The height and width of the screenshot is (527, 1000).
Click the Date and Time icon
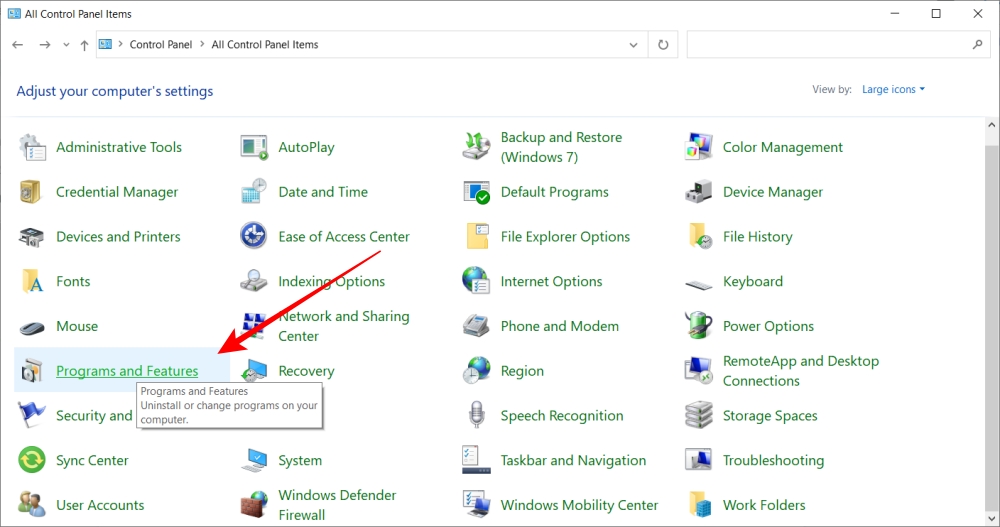coord(254,192)
